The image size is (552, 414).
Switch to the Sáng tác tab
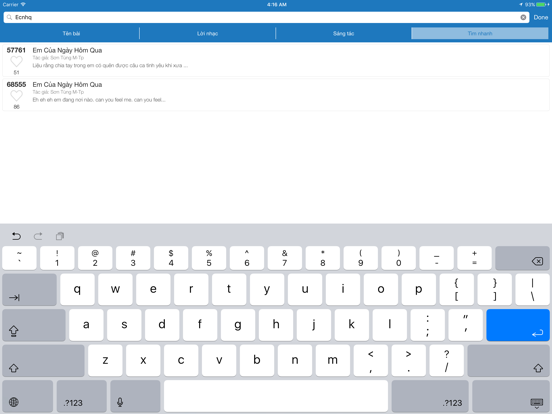pyautogui.click(x=343, y=33)
